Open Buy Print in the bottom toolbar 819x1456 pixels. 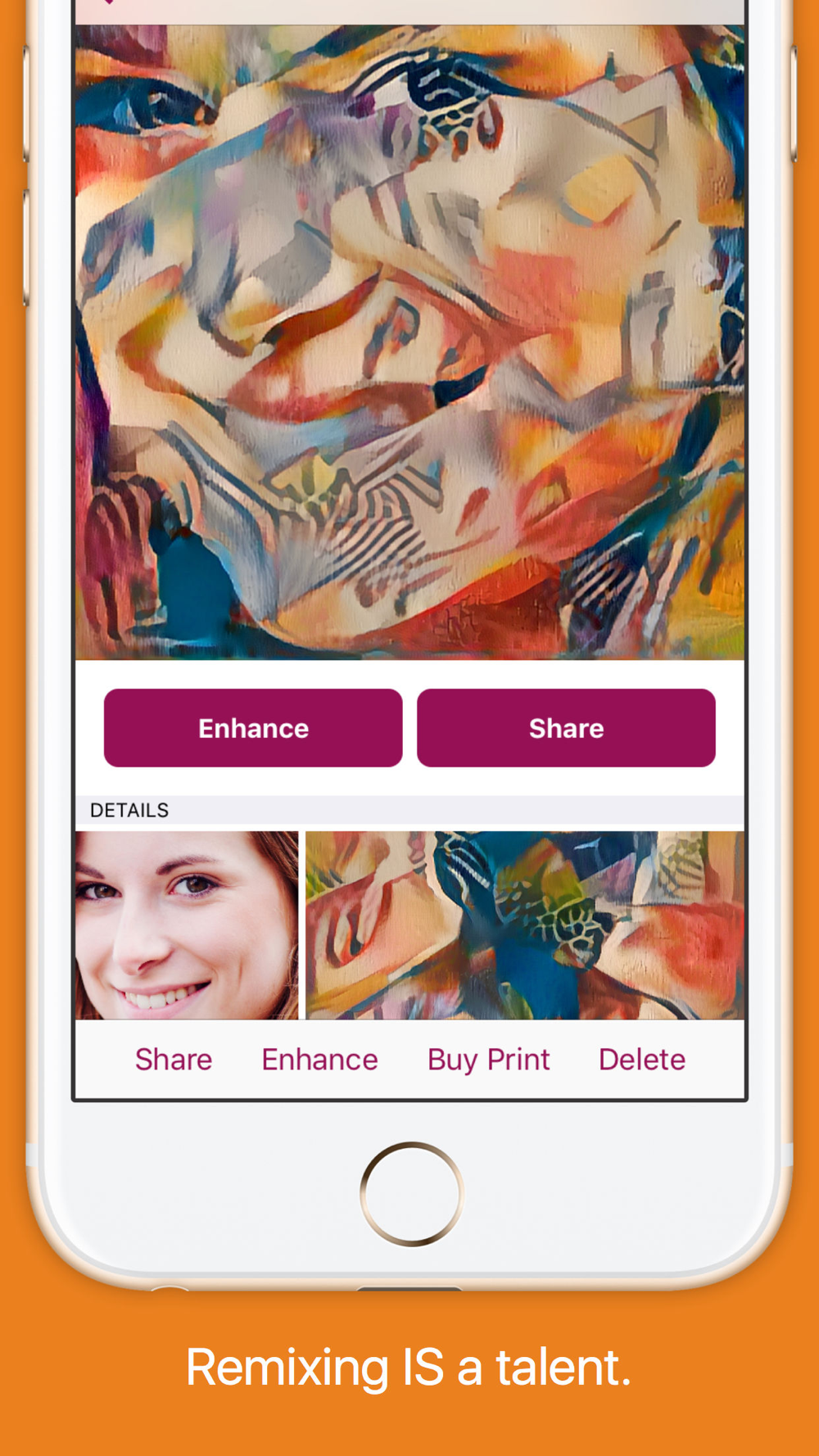click(488, 1060)
